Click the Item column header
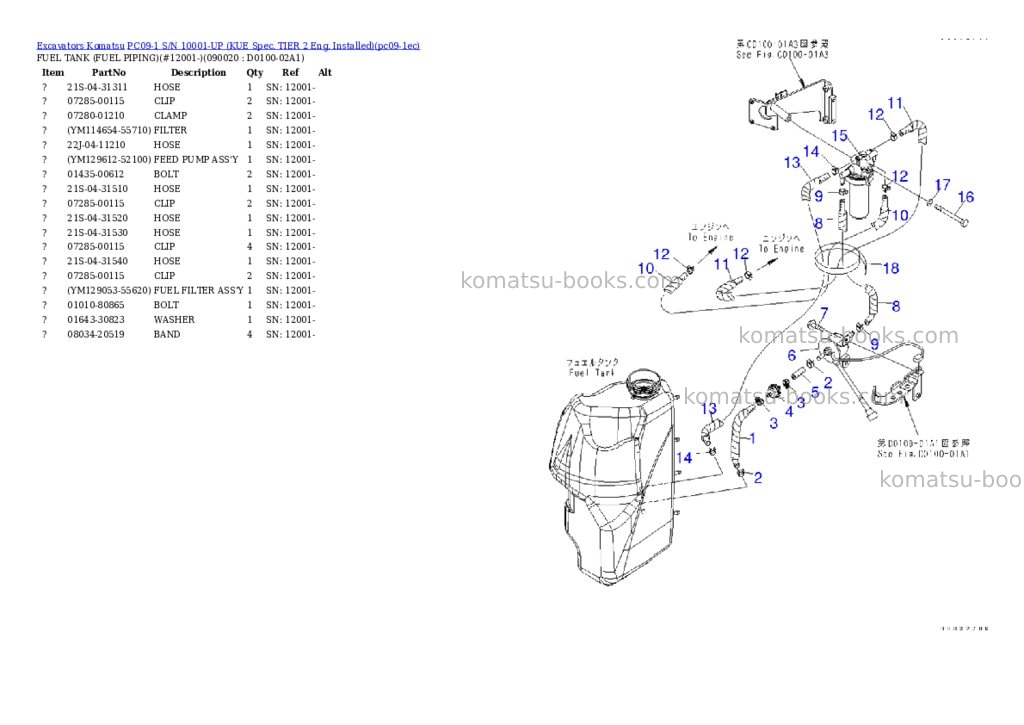This screenshot has height=725, width=1024. click(x=53, y=72)
